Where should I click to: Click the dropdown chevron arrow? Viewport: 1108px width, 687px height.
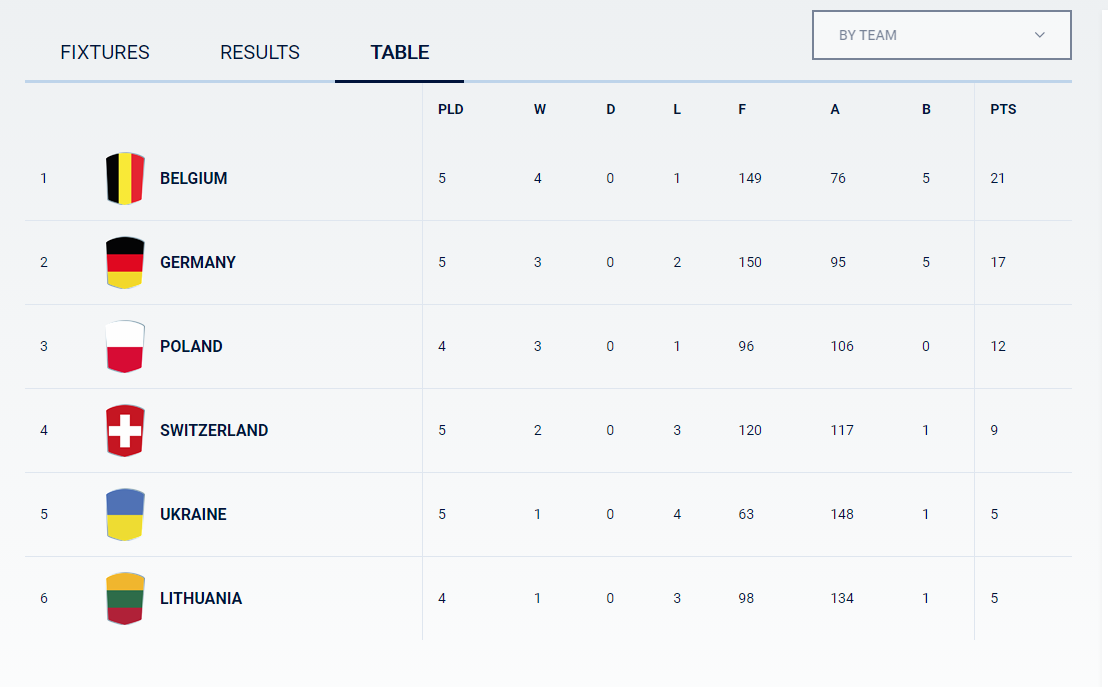point(1040,35)
